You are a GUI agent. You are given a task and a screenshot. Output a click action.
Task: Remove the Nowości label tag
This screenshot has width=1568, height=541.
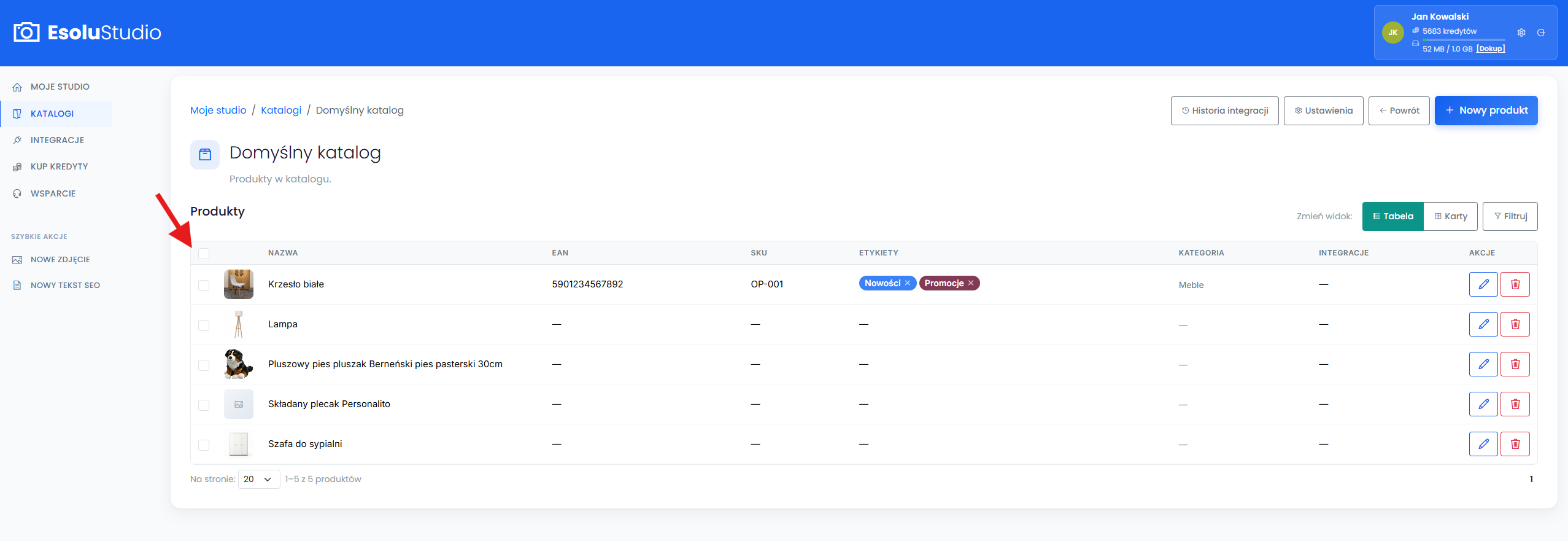point(908,283)
